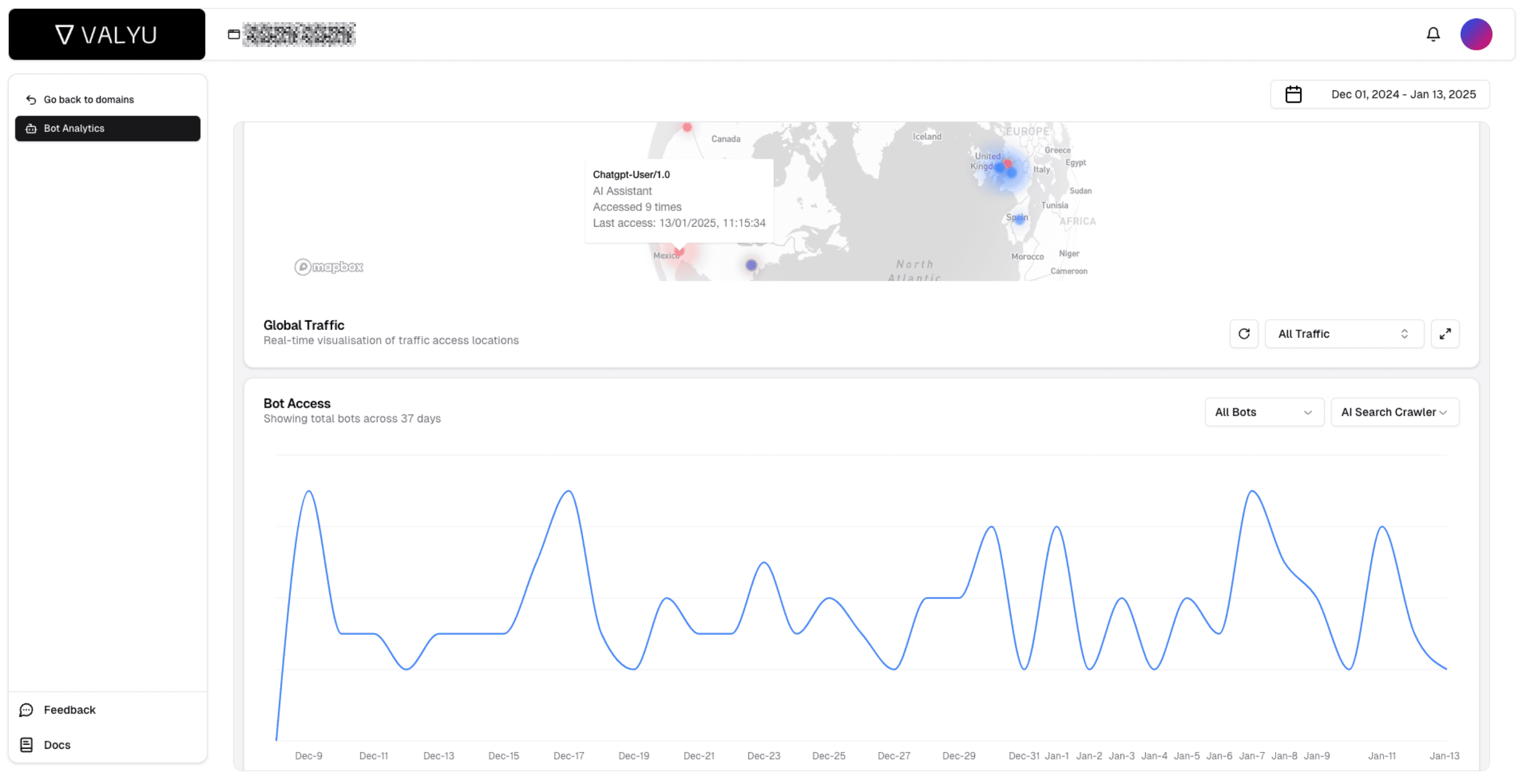Click the Chatgpt-User/1.0 tooltip title

coord(631,175)
